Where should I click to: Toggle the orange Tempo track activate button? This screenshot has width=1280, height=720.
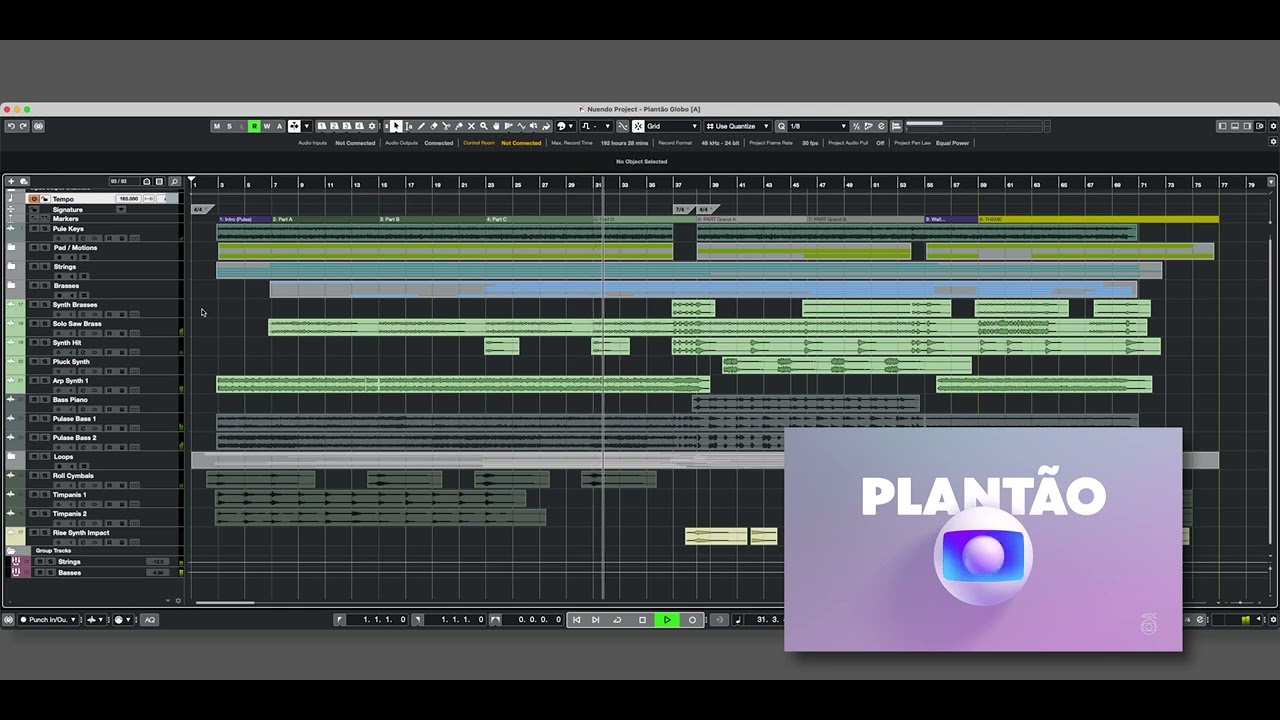[x=34, y=199]
